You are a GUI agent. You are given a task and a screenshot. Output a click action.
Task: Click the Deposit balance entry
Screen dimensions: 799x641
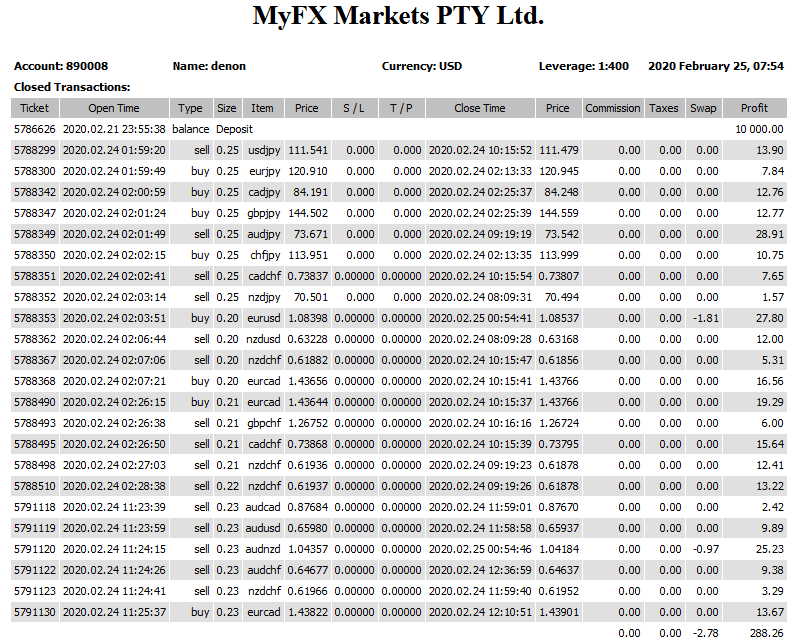tap(234, 129)
